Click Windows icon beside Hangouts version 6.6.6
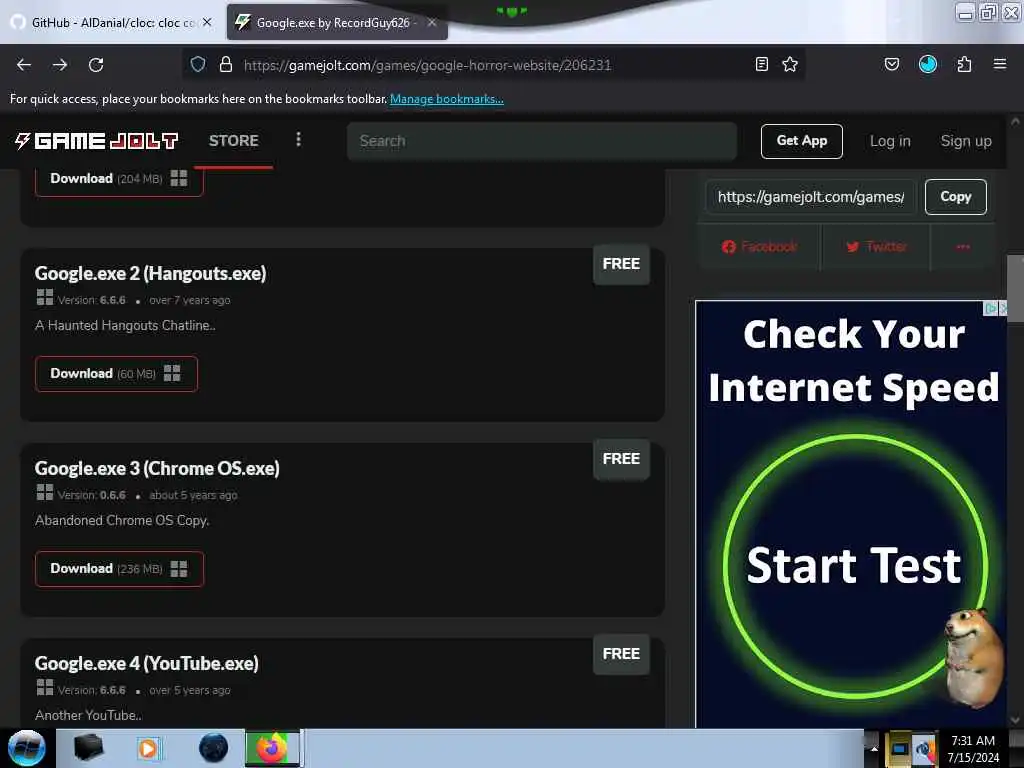Screen dimensions: 1024x768 pos(45,298)
